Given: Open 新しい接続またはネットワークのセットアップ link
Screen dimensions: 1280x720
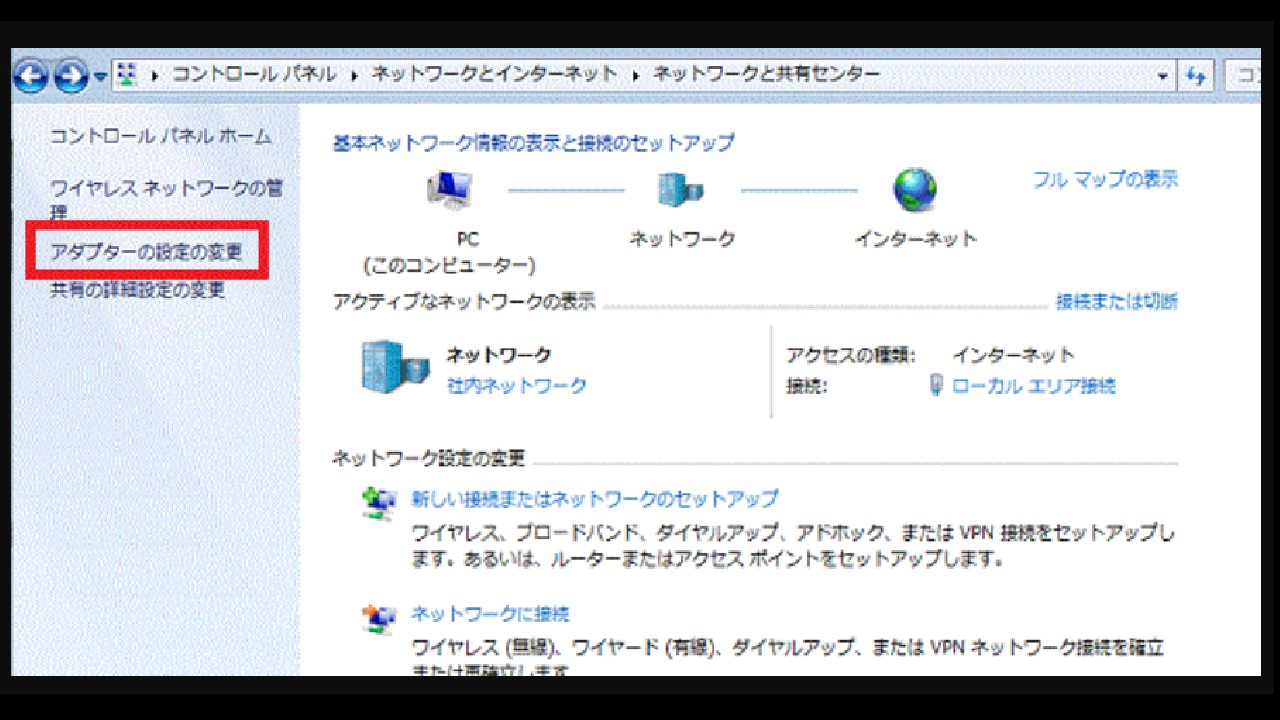Looking at the screenshot, I should [x=595, y=498].
